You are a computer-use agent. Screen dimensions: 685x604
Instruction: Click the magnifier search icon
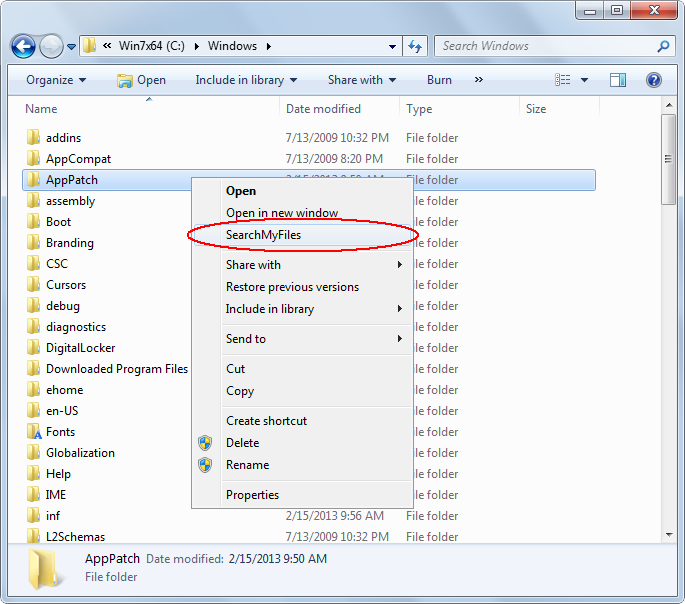pos(663,46)
